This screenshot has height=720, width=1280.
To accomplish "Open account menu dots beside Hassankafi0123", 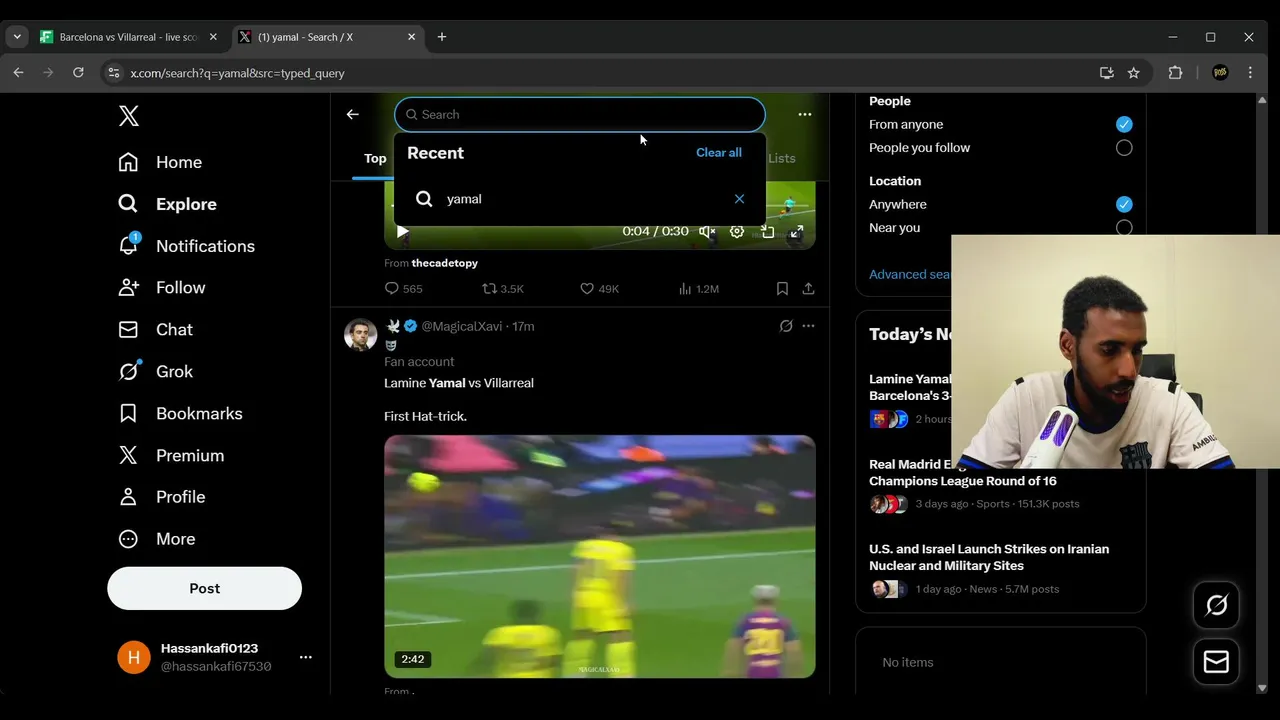I will [306, 657].
